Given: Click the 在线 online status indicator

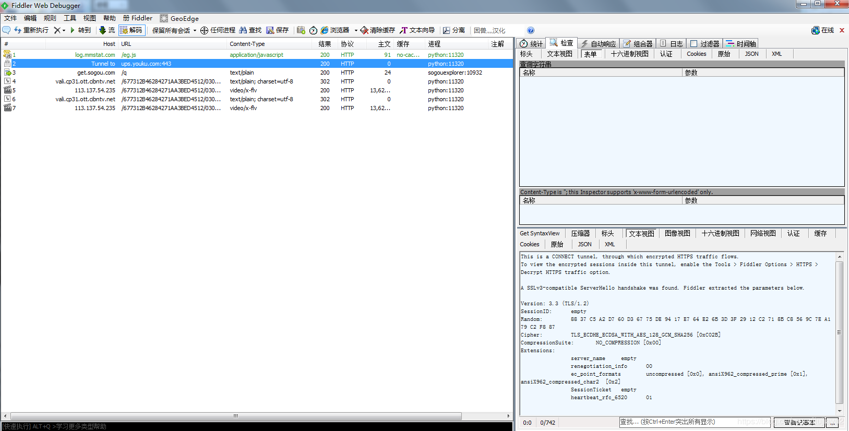Looking at the screenshot, I should coord(822,30).
